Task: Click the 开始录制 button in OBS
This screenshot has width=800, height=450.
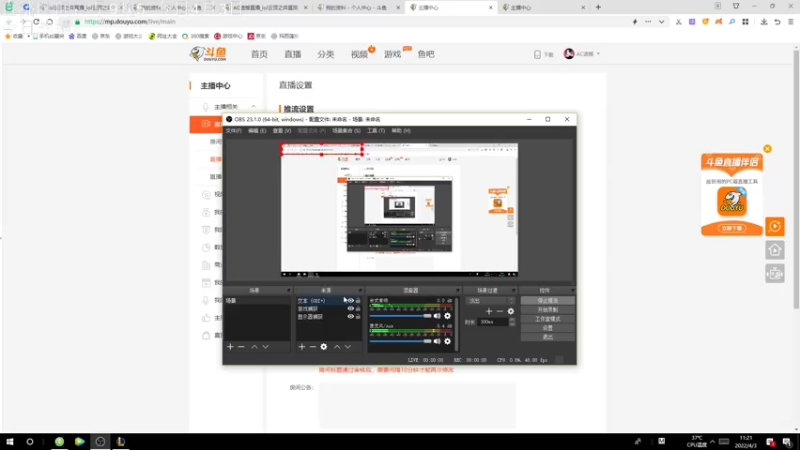Action: tap(547, 310)
